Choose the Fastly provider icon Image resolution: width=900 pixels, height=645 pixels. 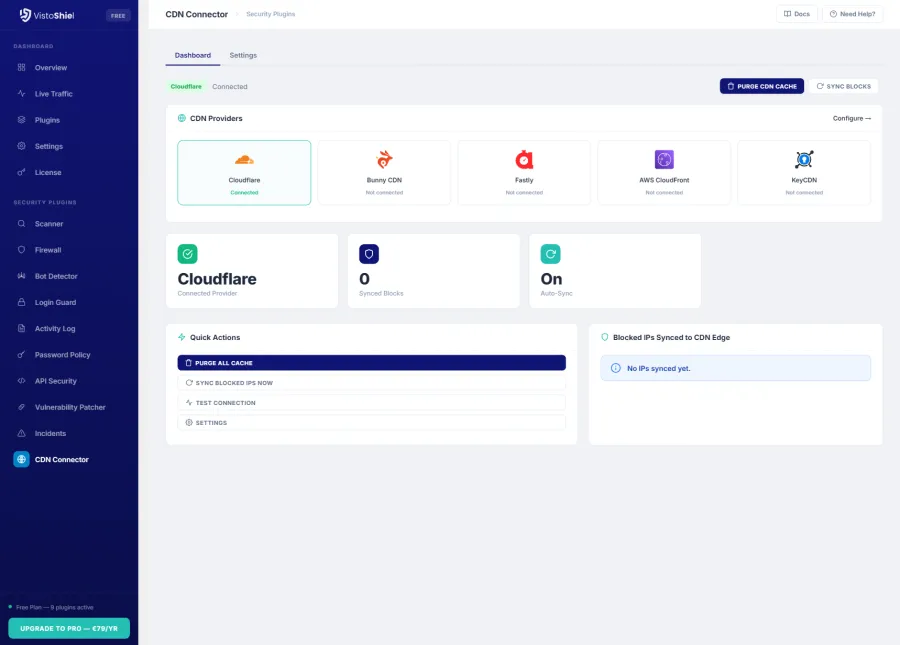524,160
